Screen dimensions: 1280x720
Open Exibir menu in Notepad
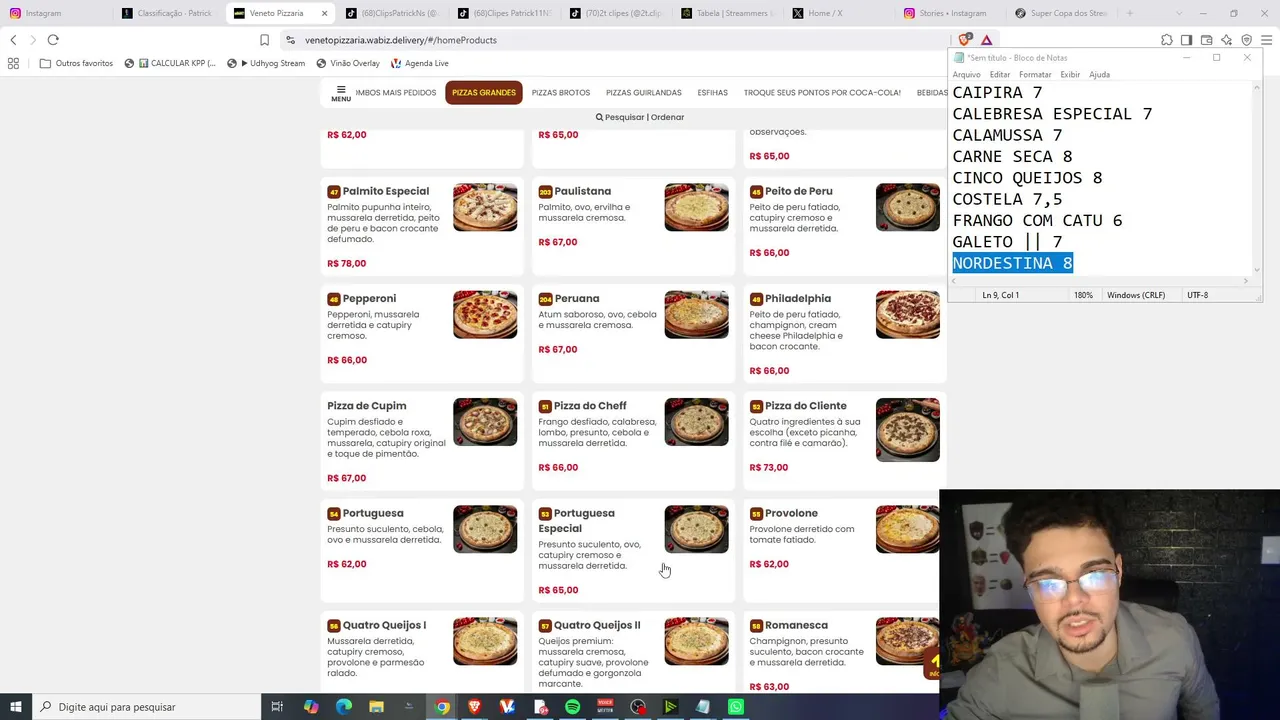pos(1070,75)
